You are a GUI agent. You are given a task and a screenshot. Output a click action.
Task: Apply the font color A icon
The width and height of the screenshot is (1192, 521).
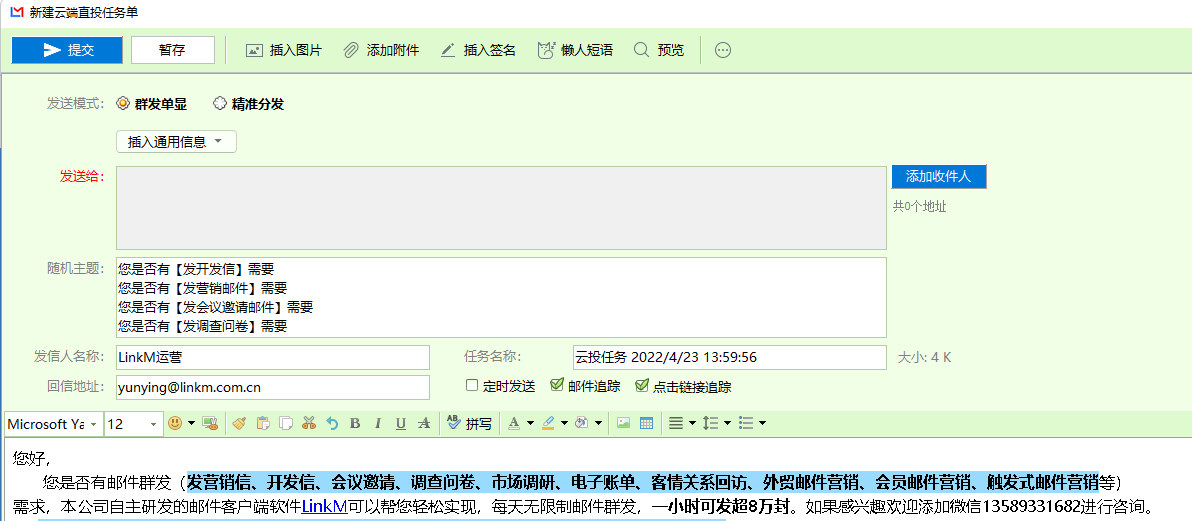(x=513, y=424)
